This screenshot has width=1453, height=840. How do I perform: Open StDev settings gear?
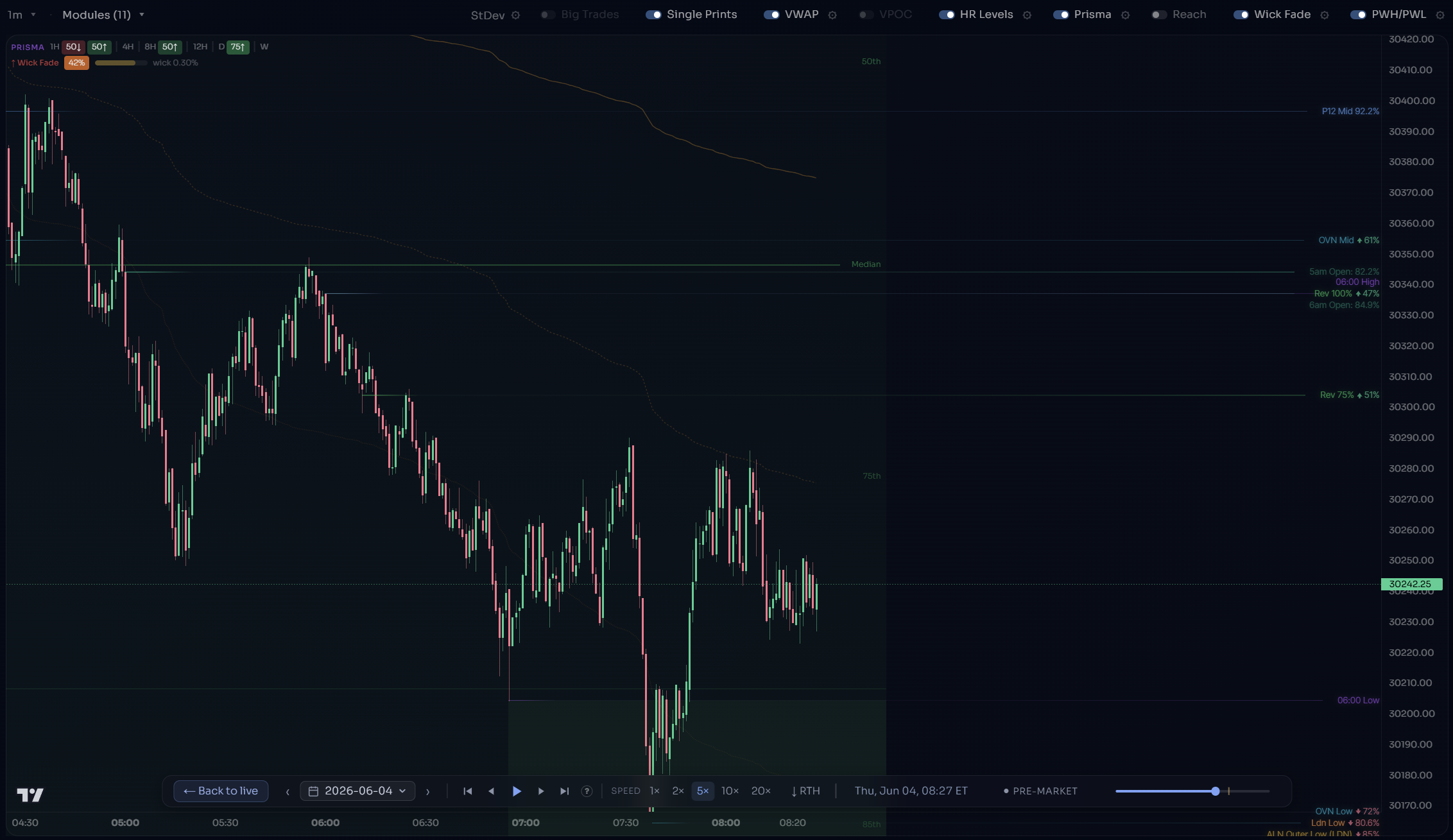click(x=515, y=15)
